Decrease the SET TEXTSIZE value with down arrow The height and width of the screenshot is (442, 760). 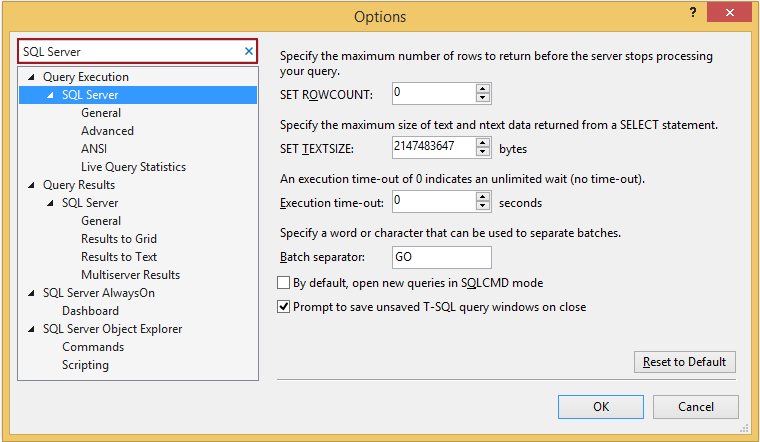[x=484, y=153]
